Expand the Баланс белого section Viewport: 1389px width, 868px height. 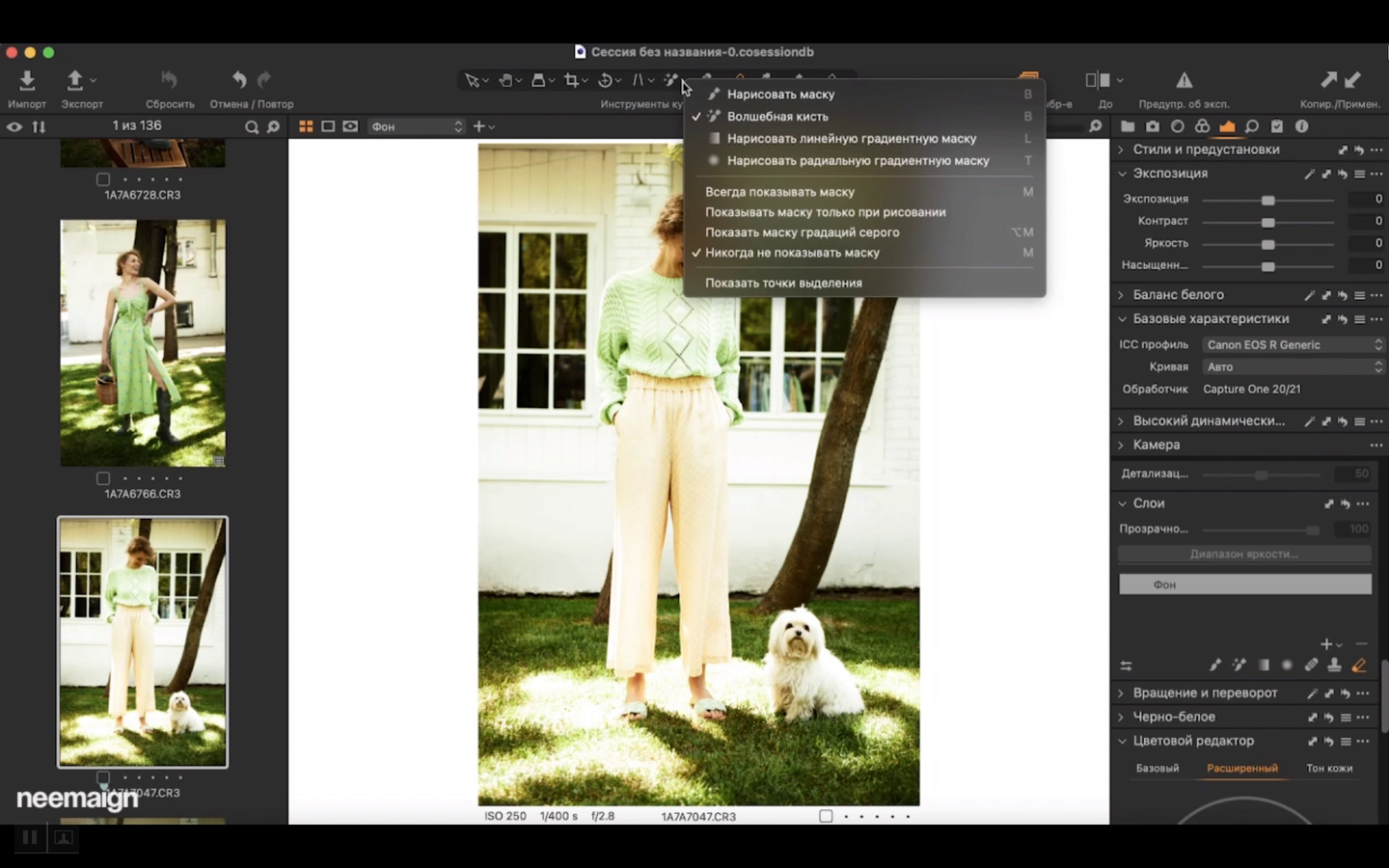pos(1121,295)
